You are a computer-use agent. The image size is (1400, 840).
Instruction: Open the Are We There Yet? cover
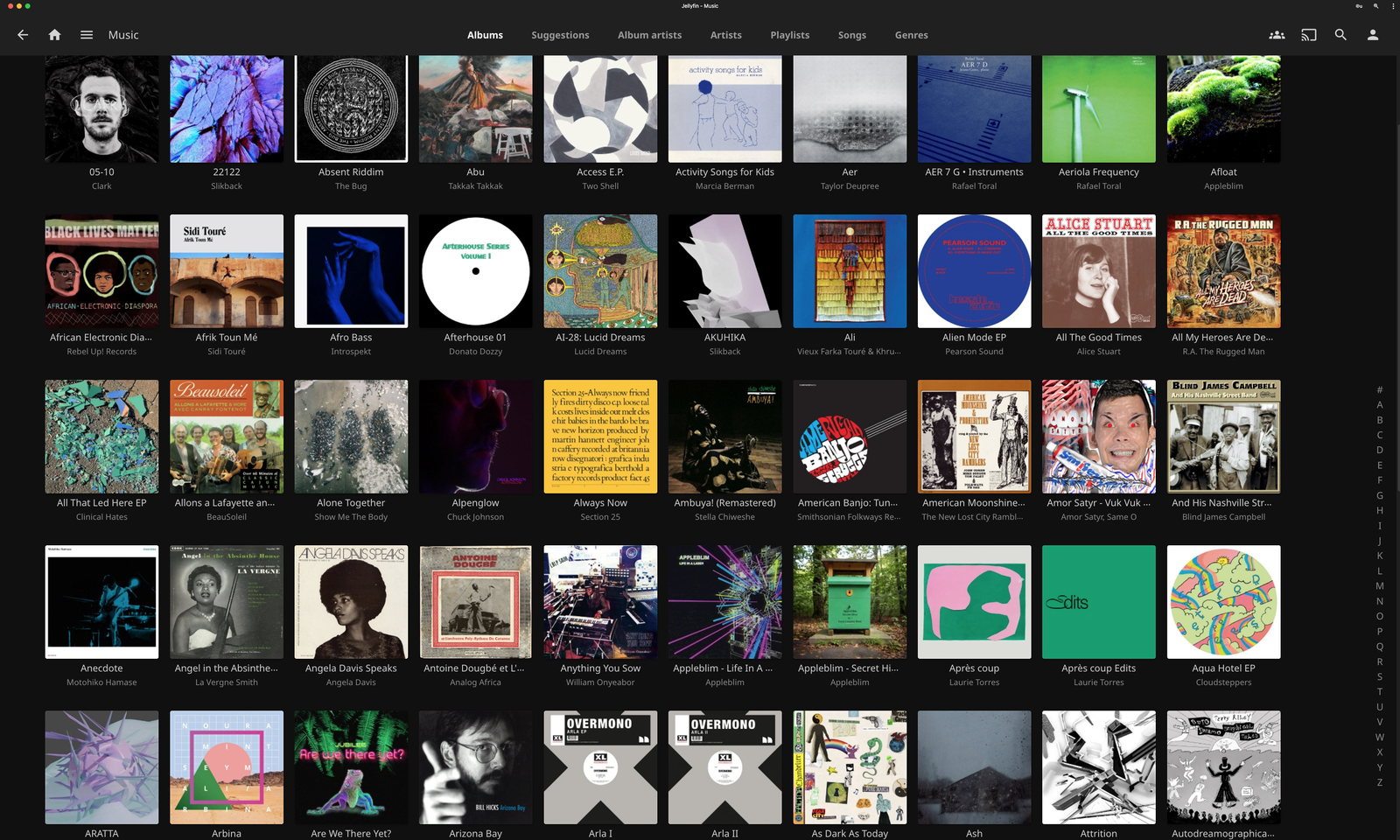pos(351,767)
